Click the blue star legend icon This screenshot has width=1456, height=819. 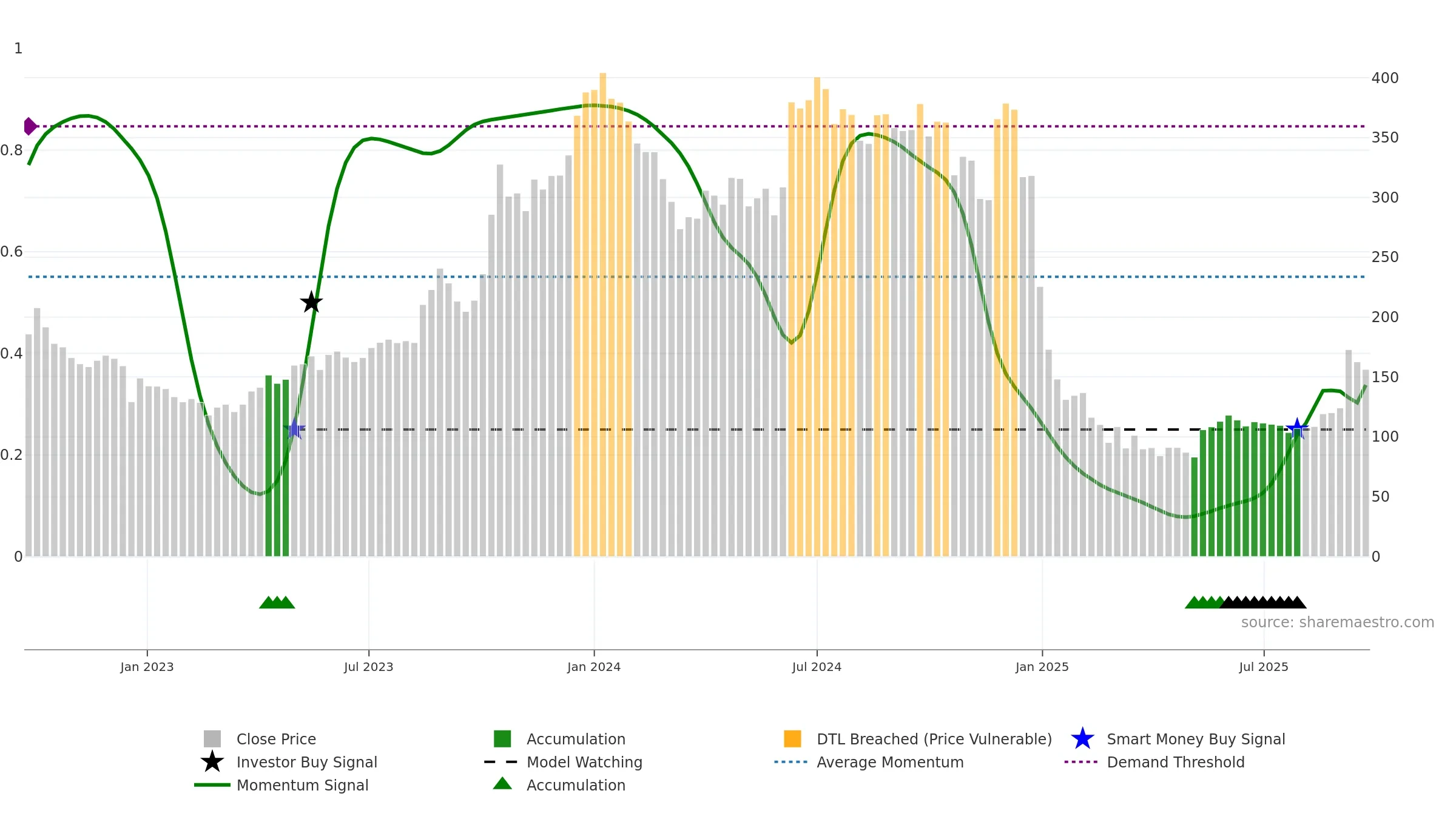[x=1082, y=739]
